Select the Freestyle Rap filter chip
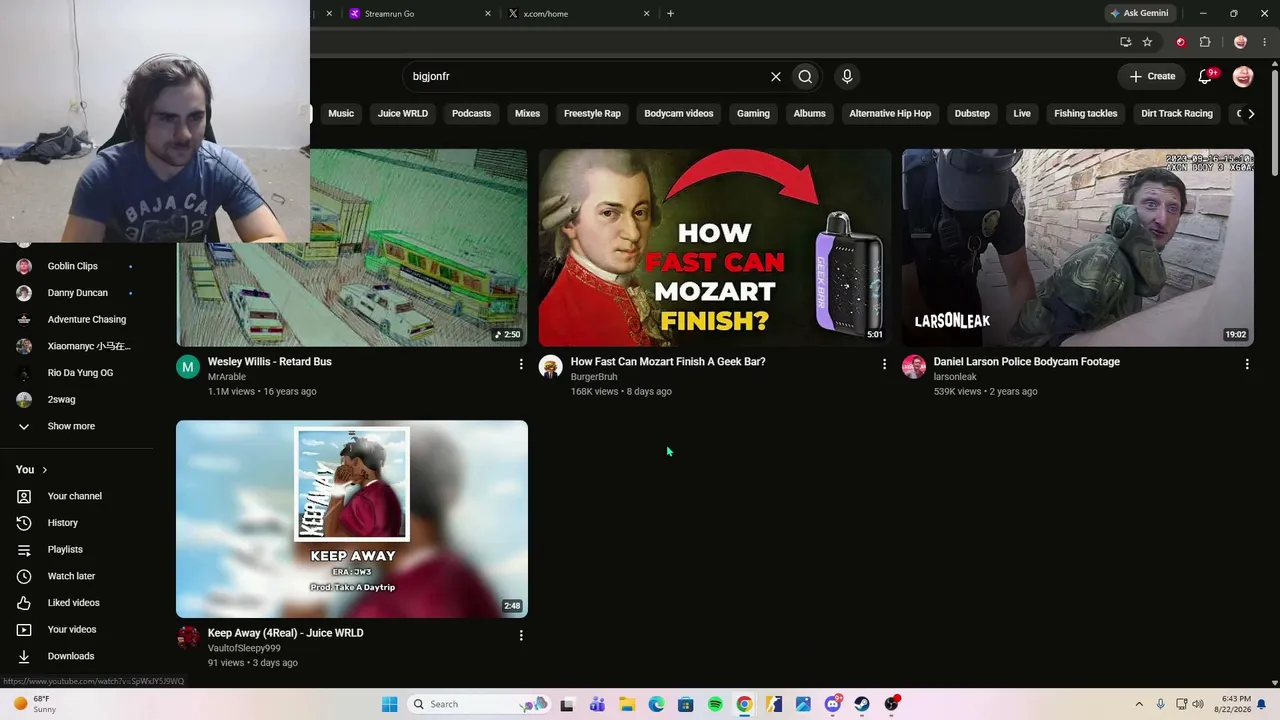 (592, 114)
